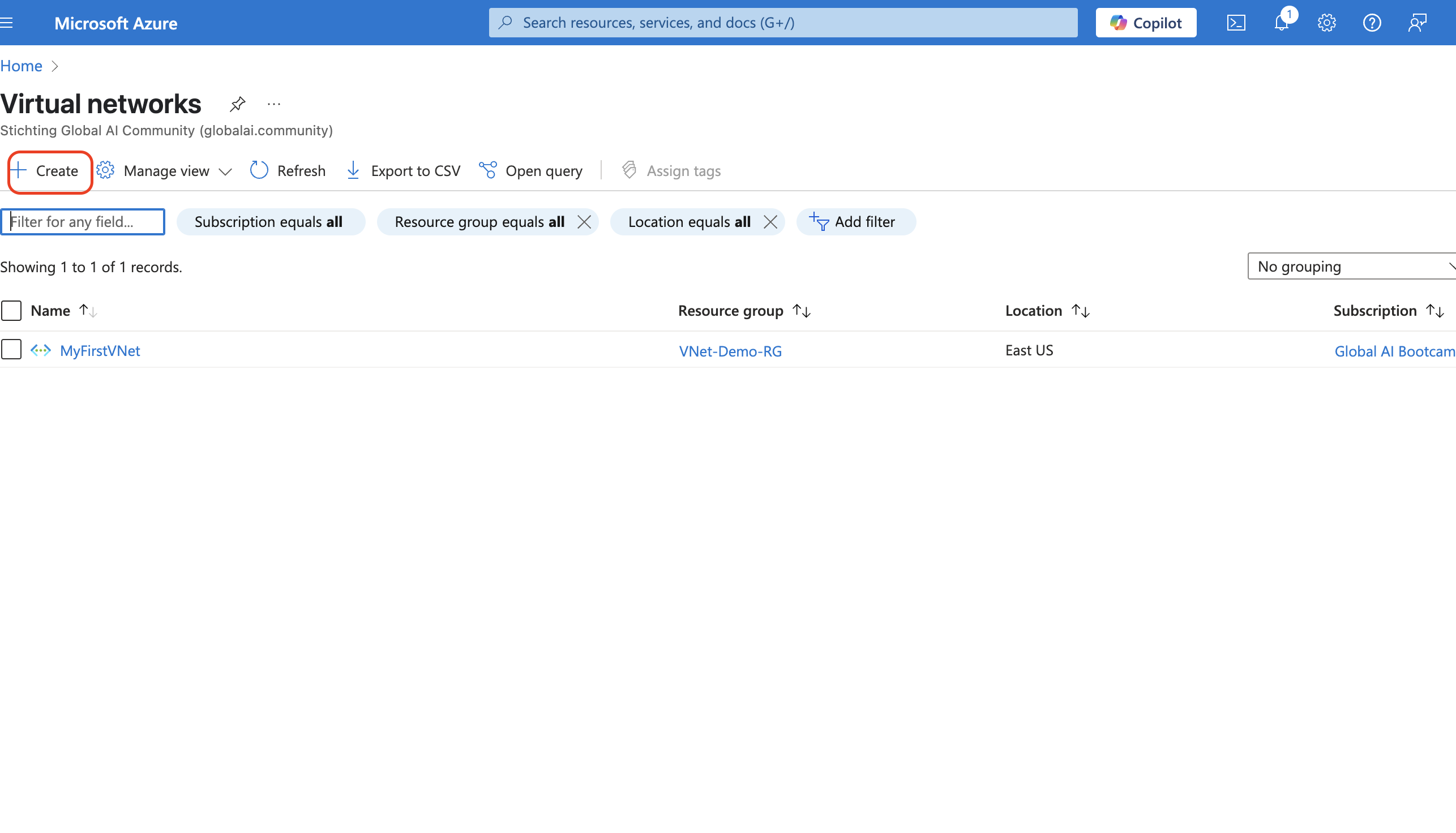
Task: Launch Copilot from the header
Action: click(1146, 23)
